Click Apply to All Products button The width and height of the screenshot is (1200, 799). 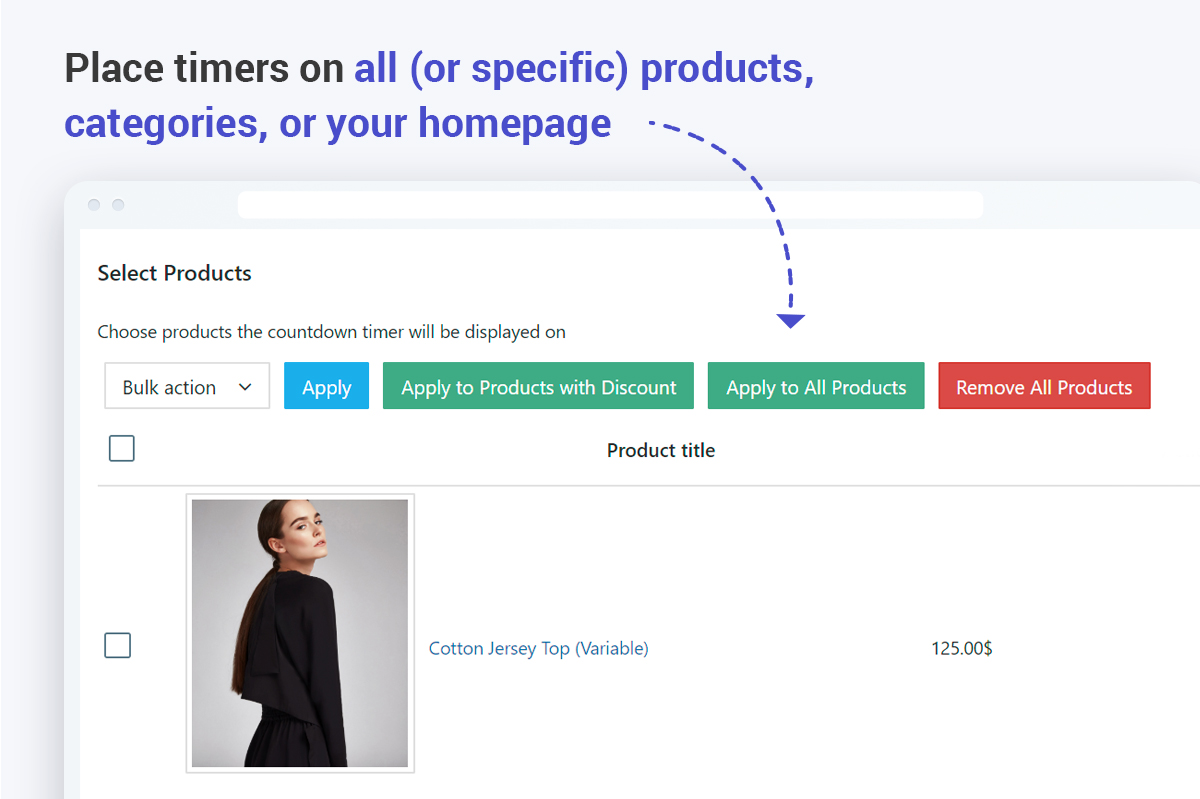pyautogui.click(x=815, y=387)
